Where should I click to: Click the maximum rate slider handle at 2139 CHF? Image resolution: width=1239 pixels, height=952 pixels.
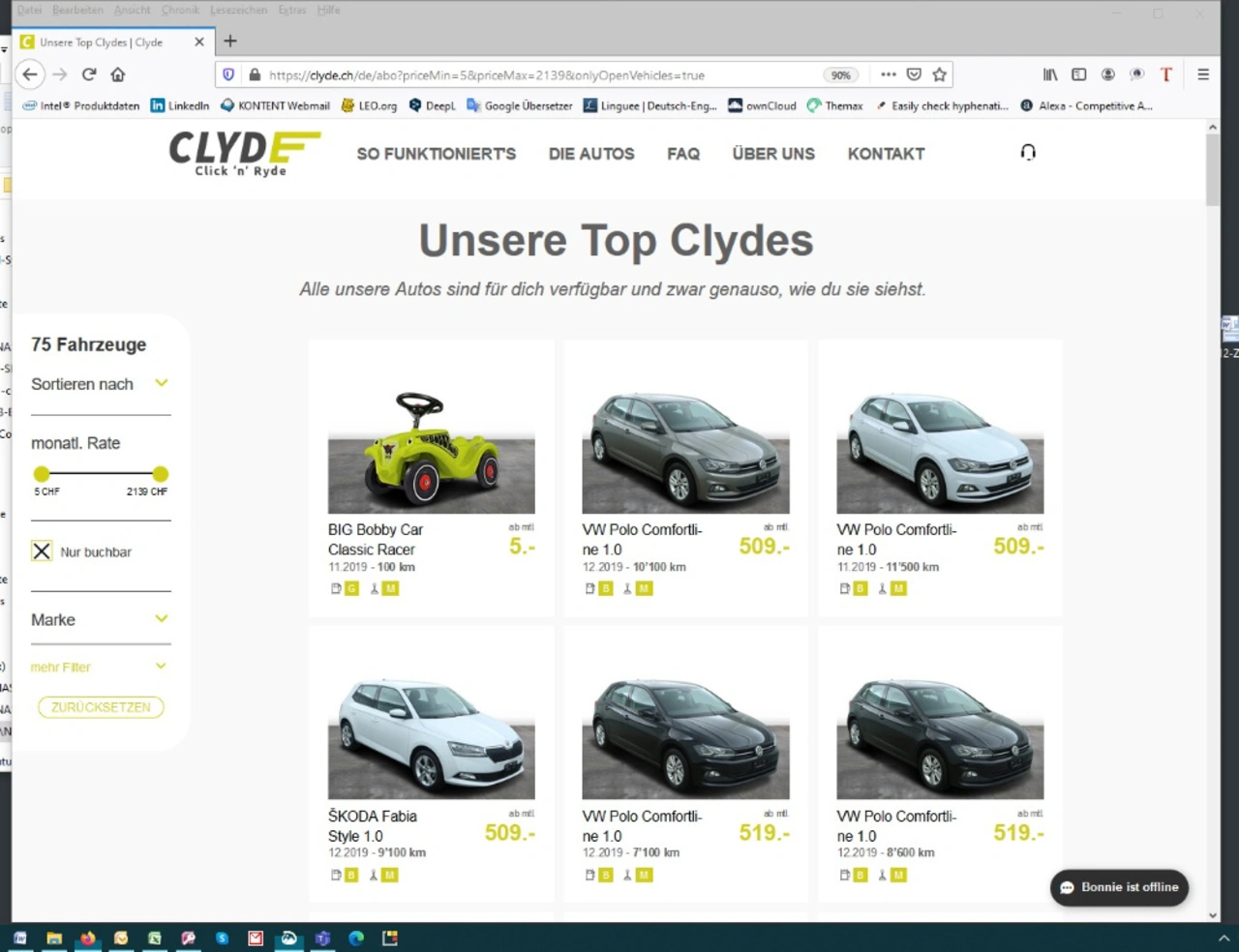tap(161, 473)
